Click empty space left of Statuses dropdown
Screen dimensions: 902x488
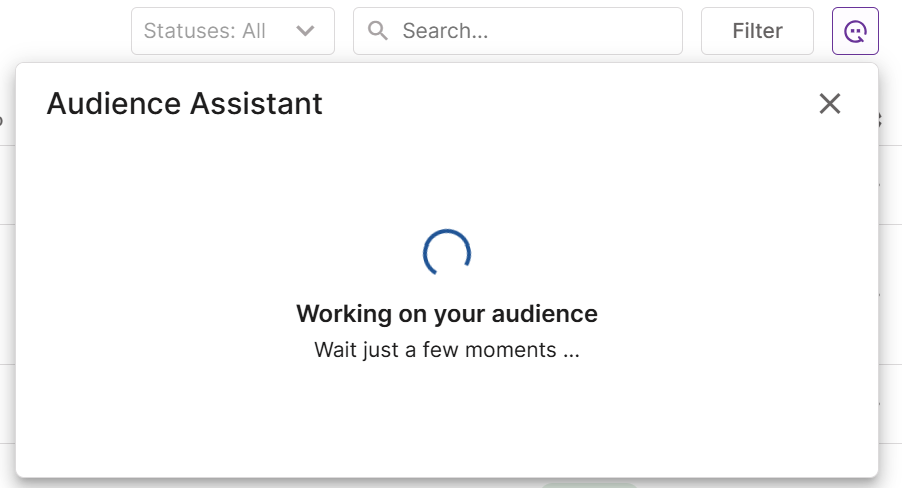[x=63, y=31]
